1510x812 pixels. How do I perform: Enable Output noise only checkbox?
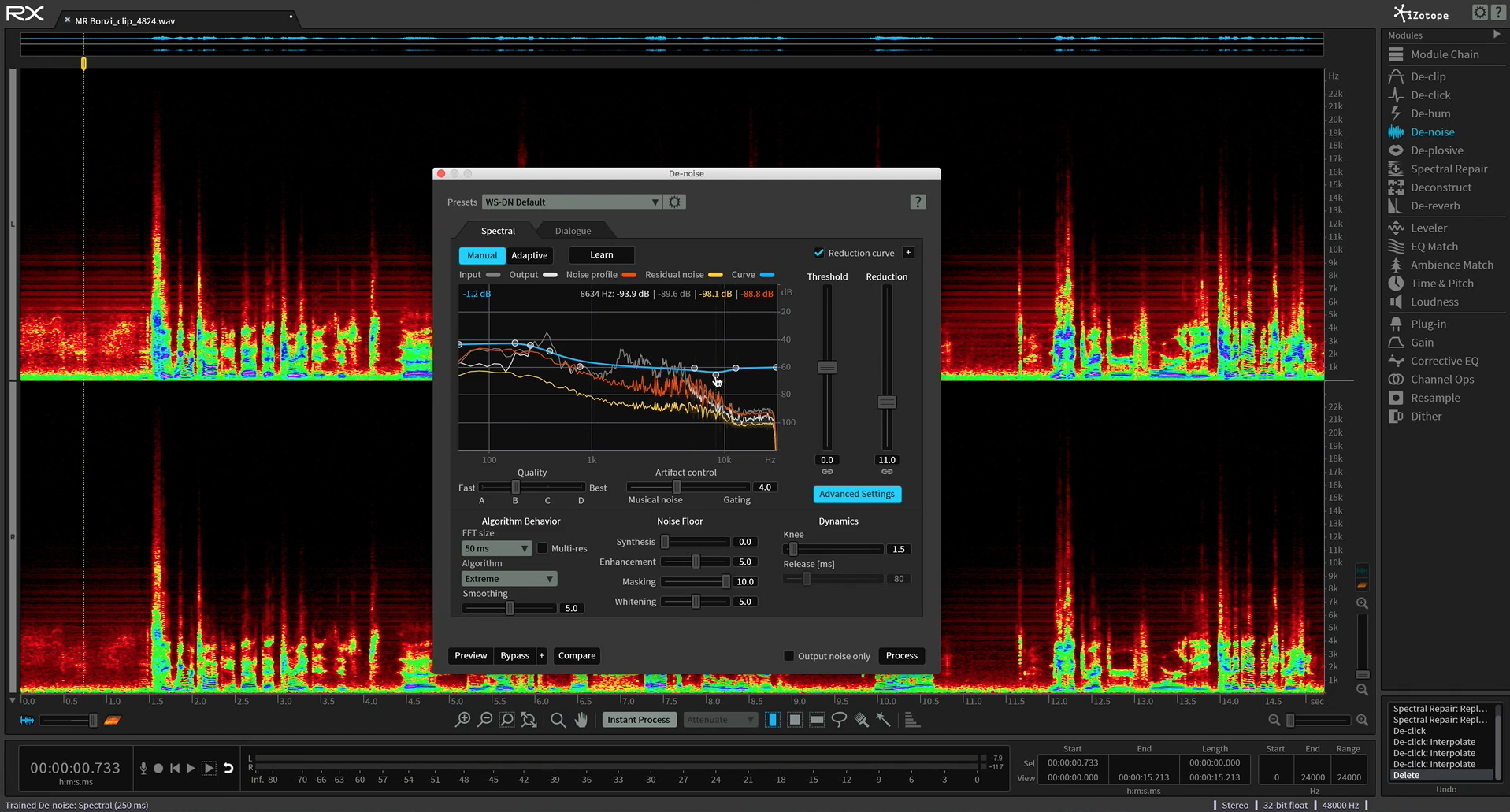tap(788, 656)
